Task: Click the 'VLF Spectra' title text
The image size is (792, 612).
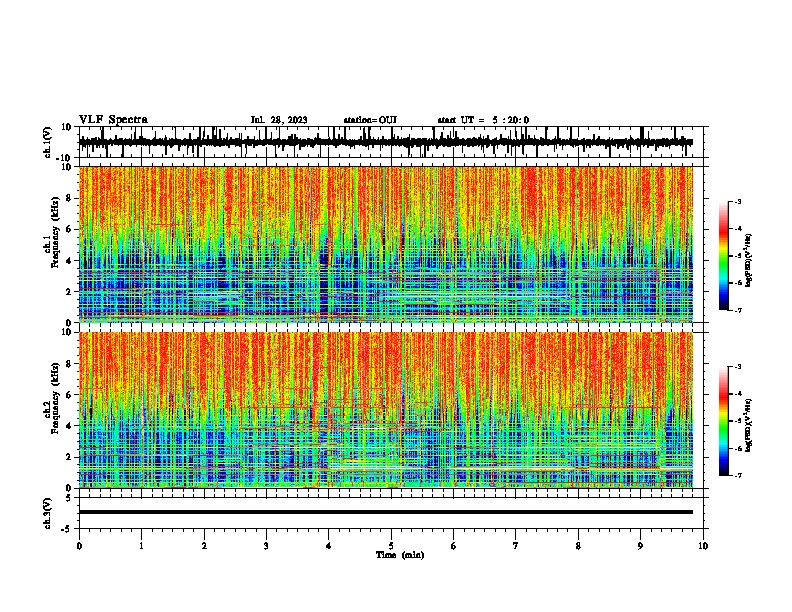Action: pyautogui.click(x=113, y=120)
